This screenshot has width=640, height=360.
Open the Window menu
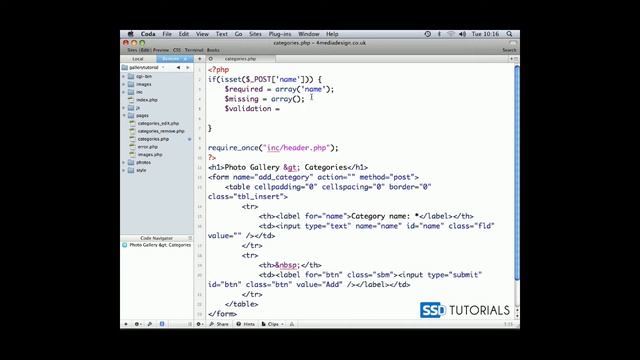(308, 34)
